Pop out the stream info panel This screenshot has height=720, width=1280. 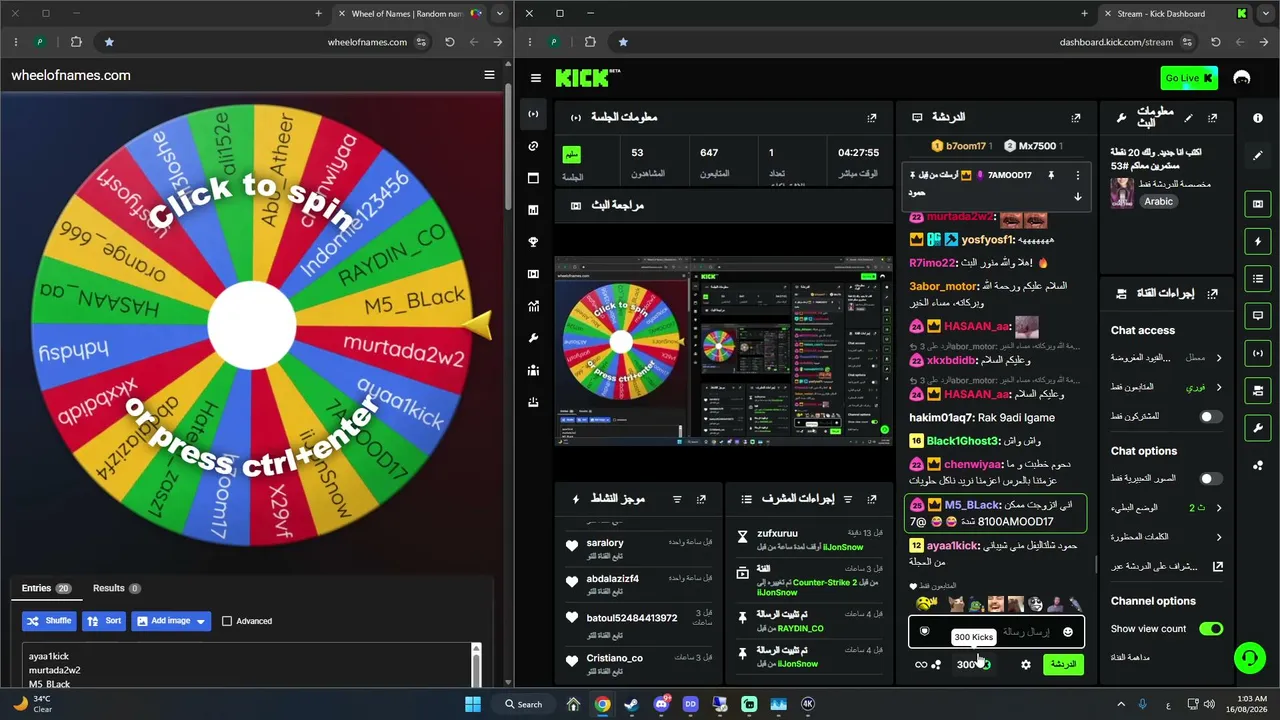click(1213, 118)
